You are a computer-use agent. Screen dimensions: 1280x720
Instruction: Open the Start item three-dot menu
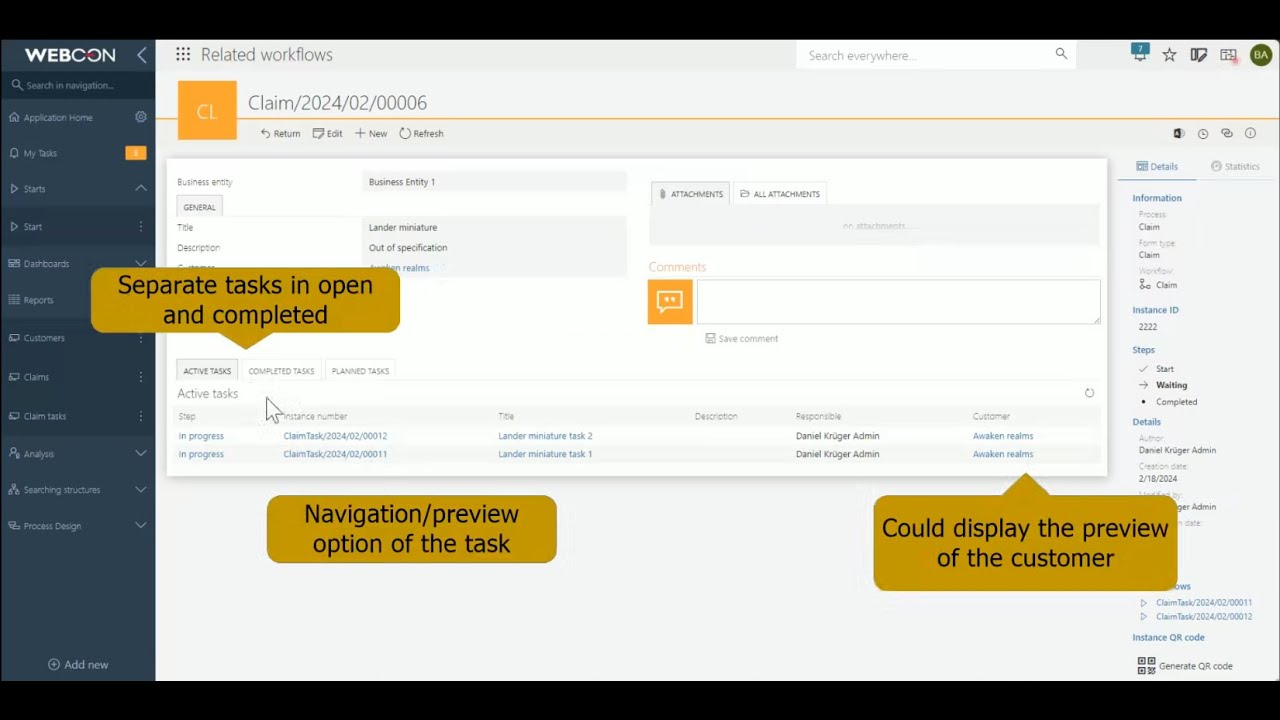[x=141, y=227]
